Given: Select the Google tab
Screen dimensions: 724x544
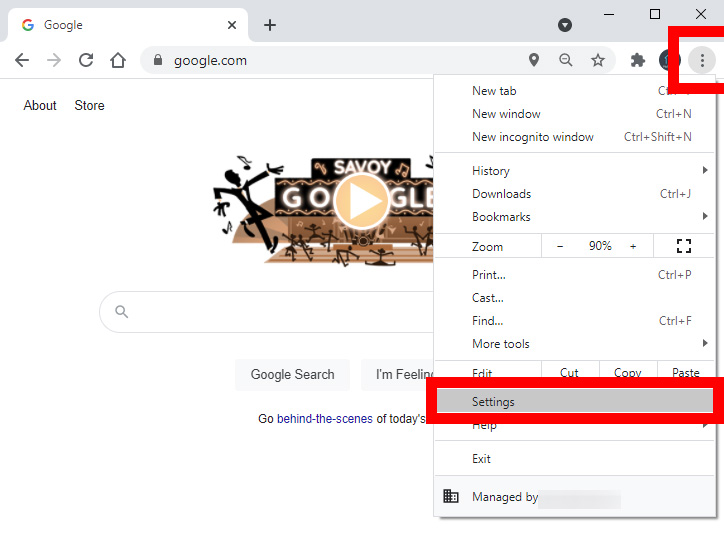Looking at the screenshot, I should click(128, 25).
